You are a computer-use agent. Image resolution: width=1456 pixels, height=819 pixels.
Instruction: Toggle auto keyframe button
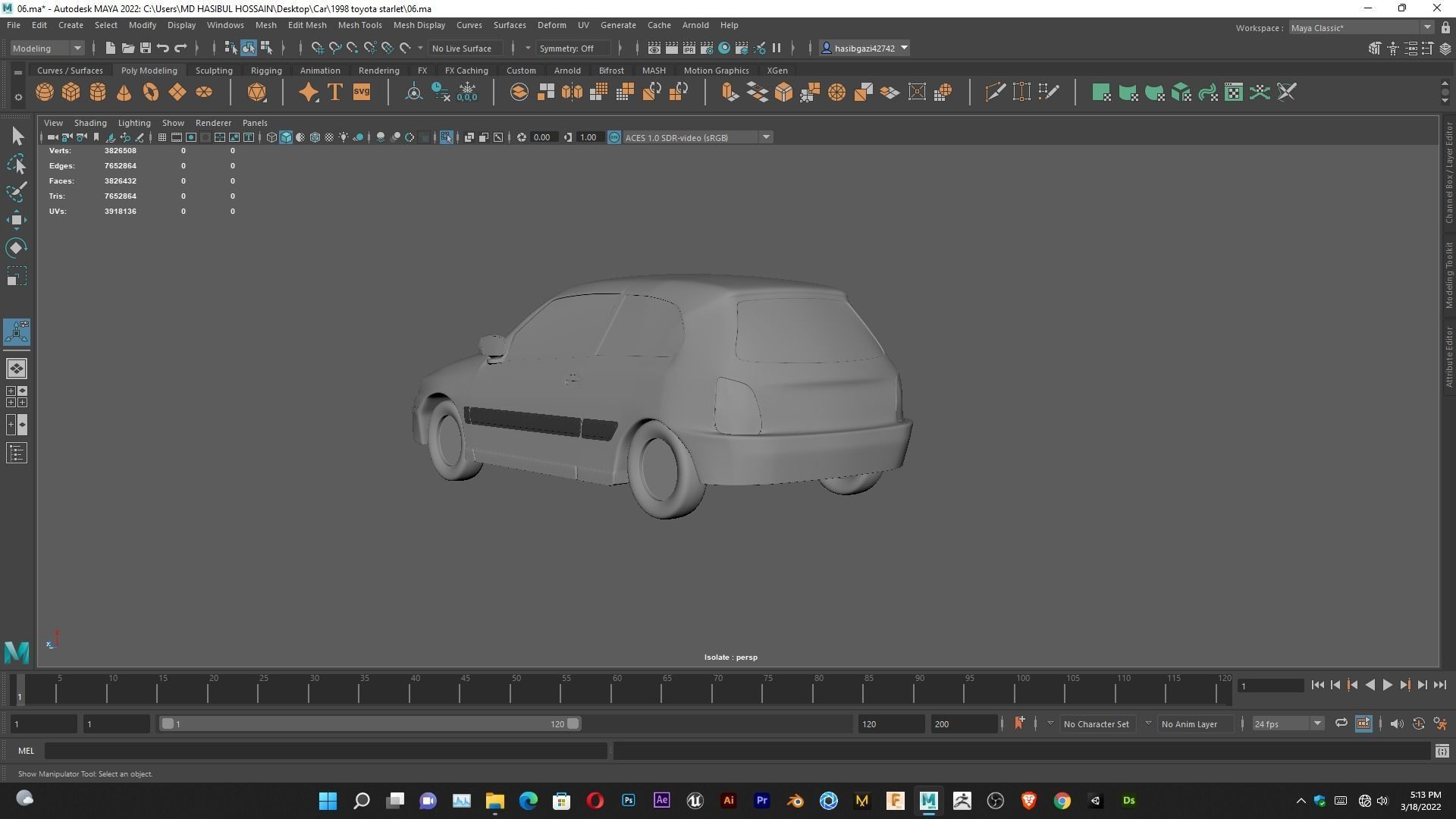[x=1418, y=723]
